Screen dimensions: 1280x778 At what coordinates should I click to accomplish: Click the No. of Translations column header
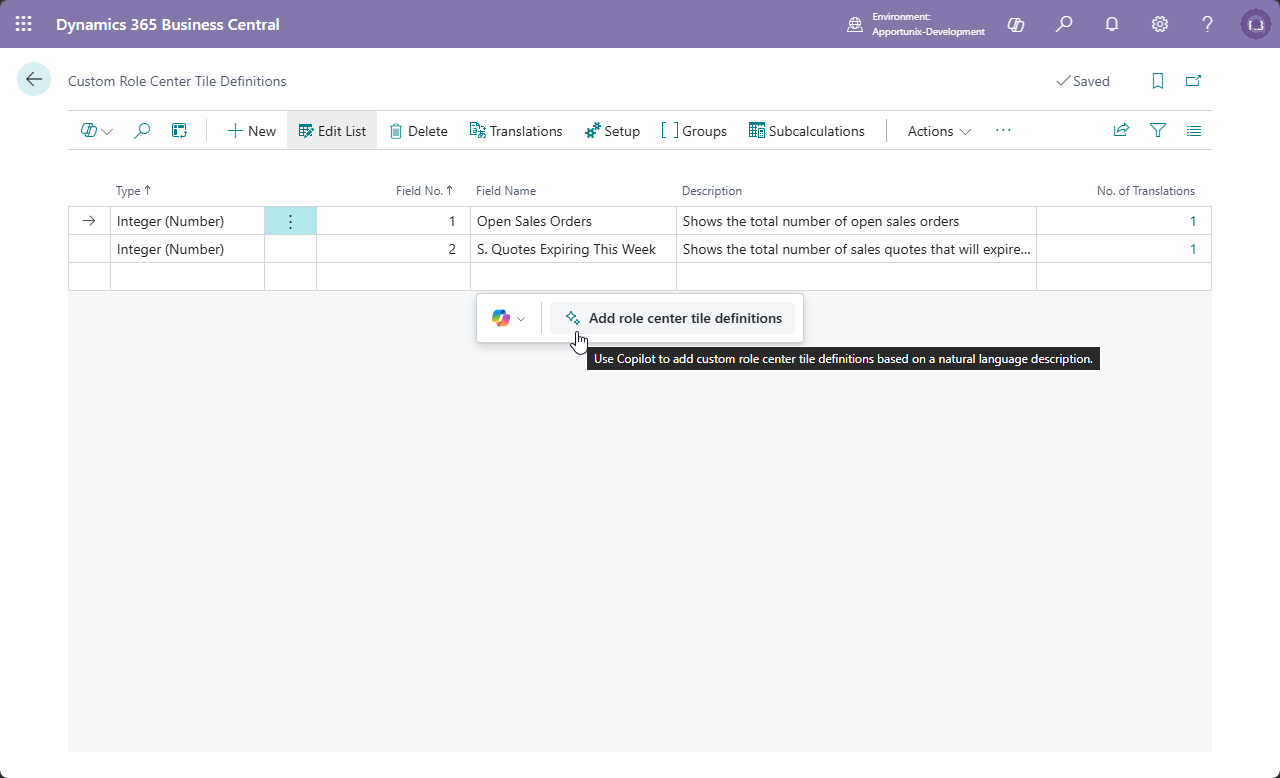pos(1146,190)
